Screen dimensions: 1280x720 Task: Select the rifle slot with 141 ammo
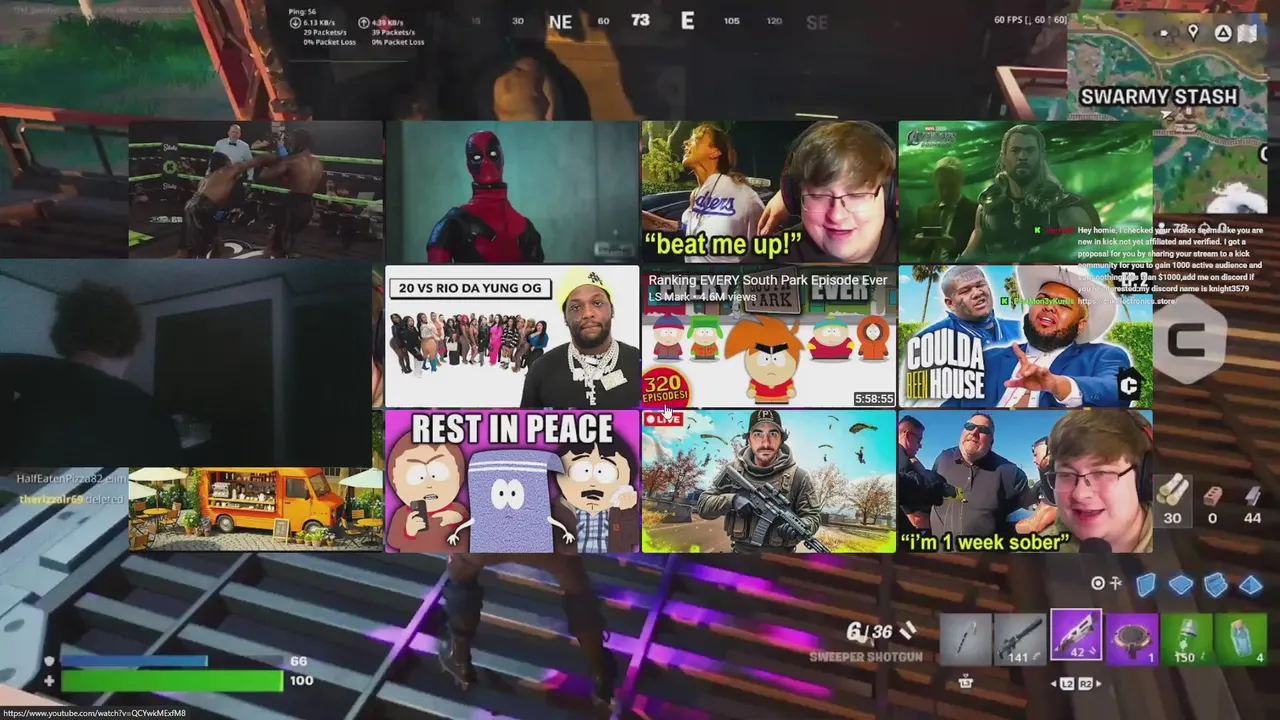(1020, 639)
